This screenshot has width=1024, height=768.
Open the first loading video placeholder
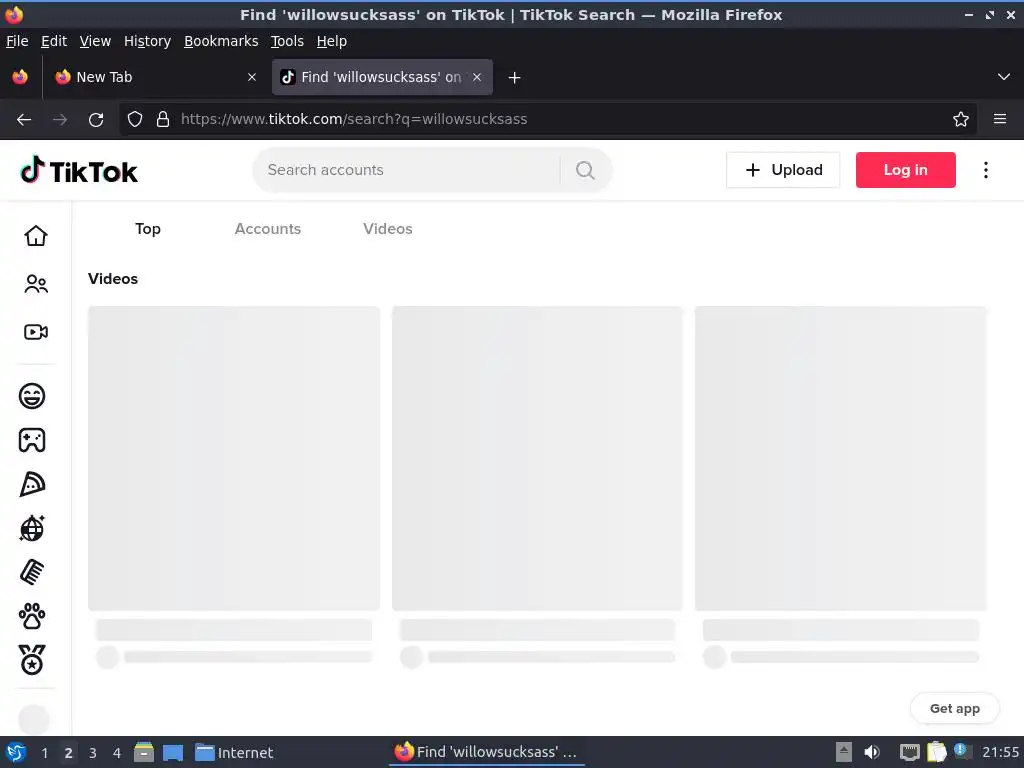tap(234, 458)
